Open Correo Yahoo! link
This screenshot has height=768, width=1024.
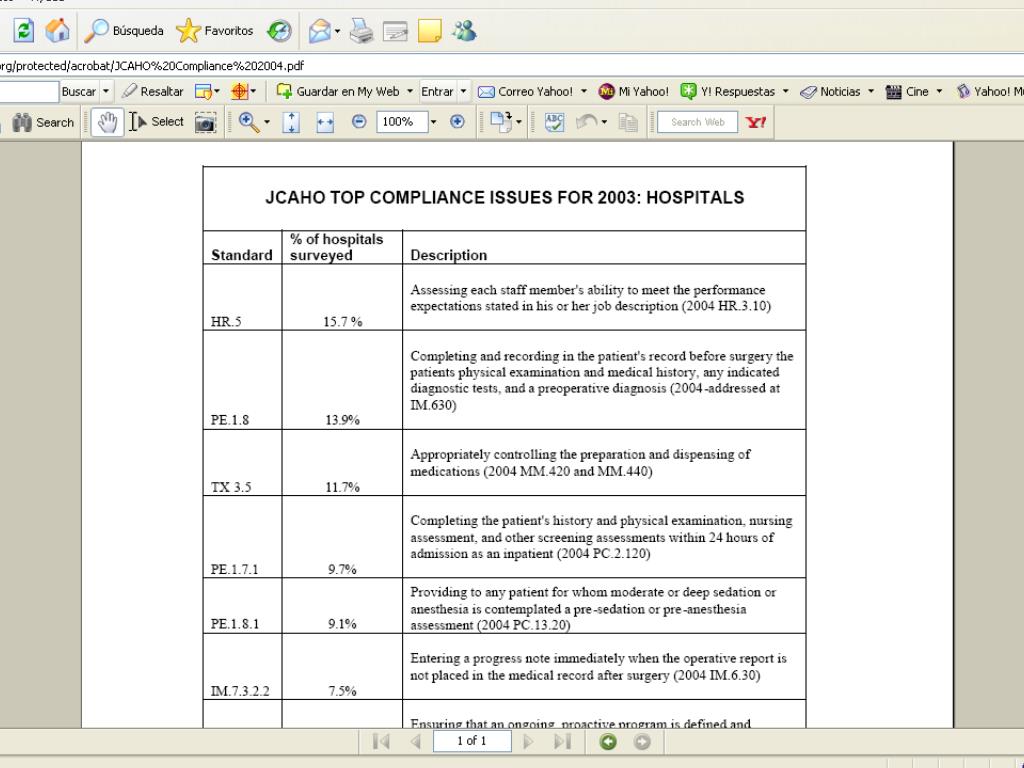pos(525,91)
